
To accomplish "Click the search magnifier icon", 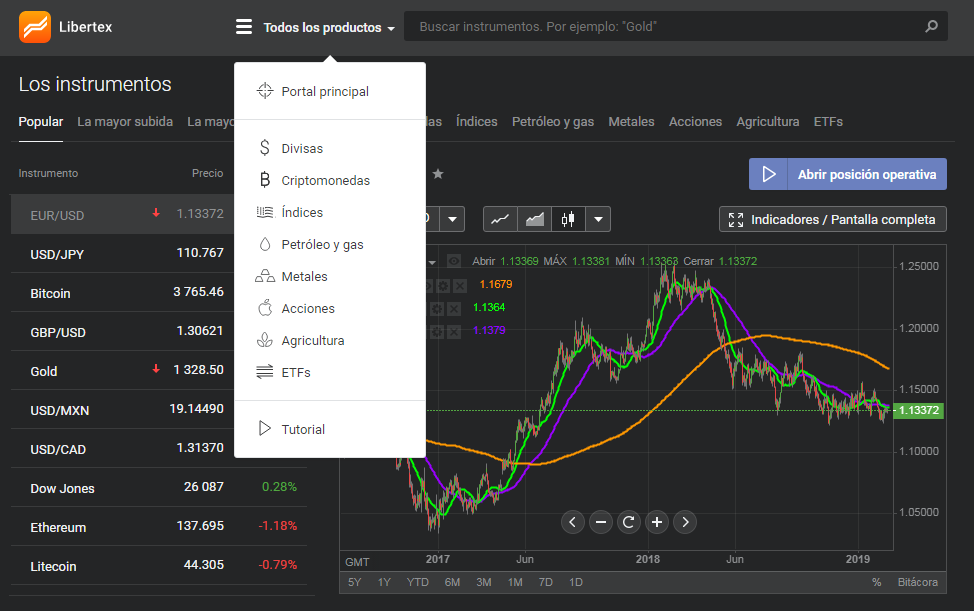I will tap(931, 26).
